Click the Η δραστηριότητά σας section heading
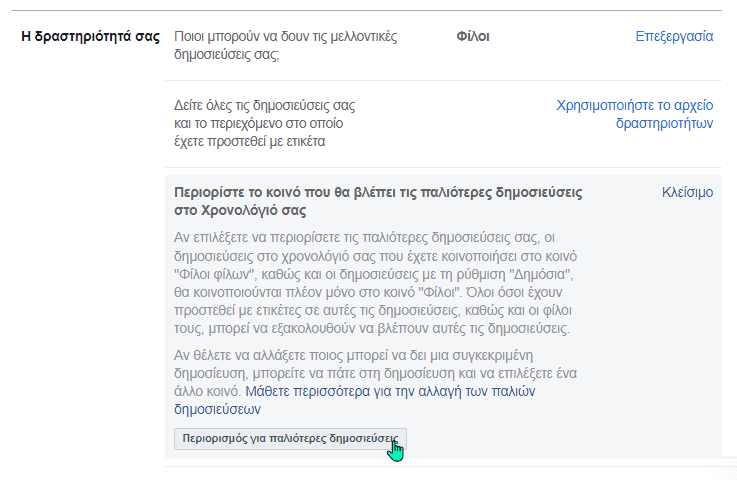 (x=91, y=37)
